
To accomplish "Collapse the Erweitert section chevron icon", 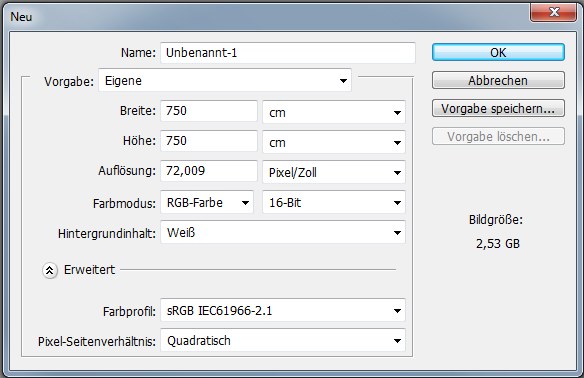I will tap(50, 270).
